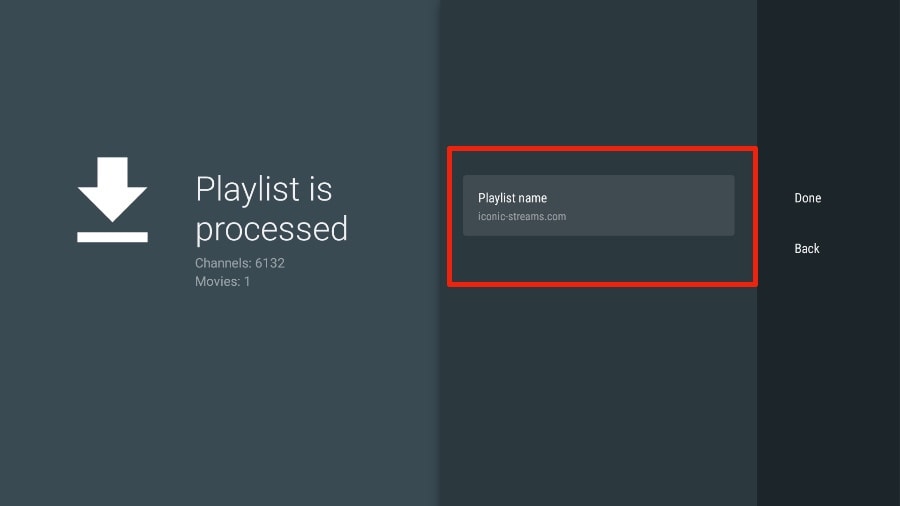The image size is (900, 506).
Task: Click the iconic-streams.com playlist name value
Action: 522,216
